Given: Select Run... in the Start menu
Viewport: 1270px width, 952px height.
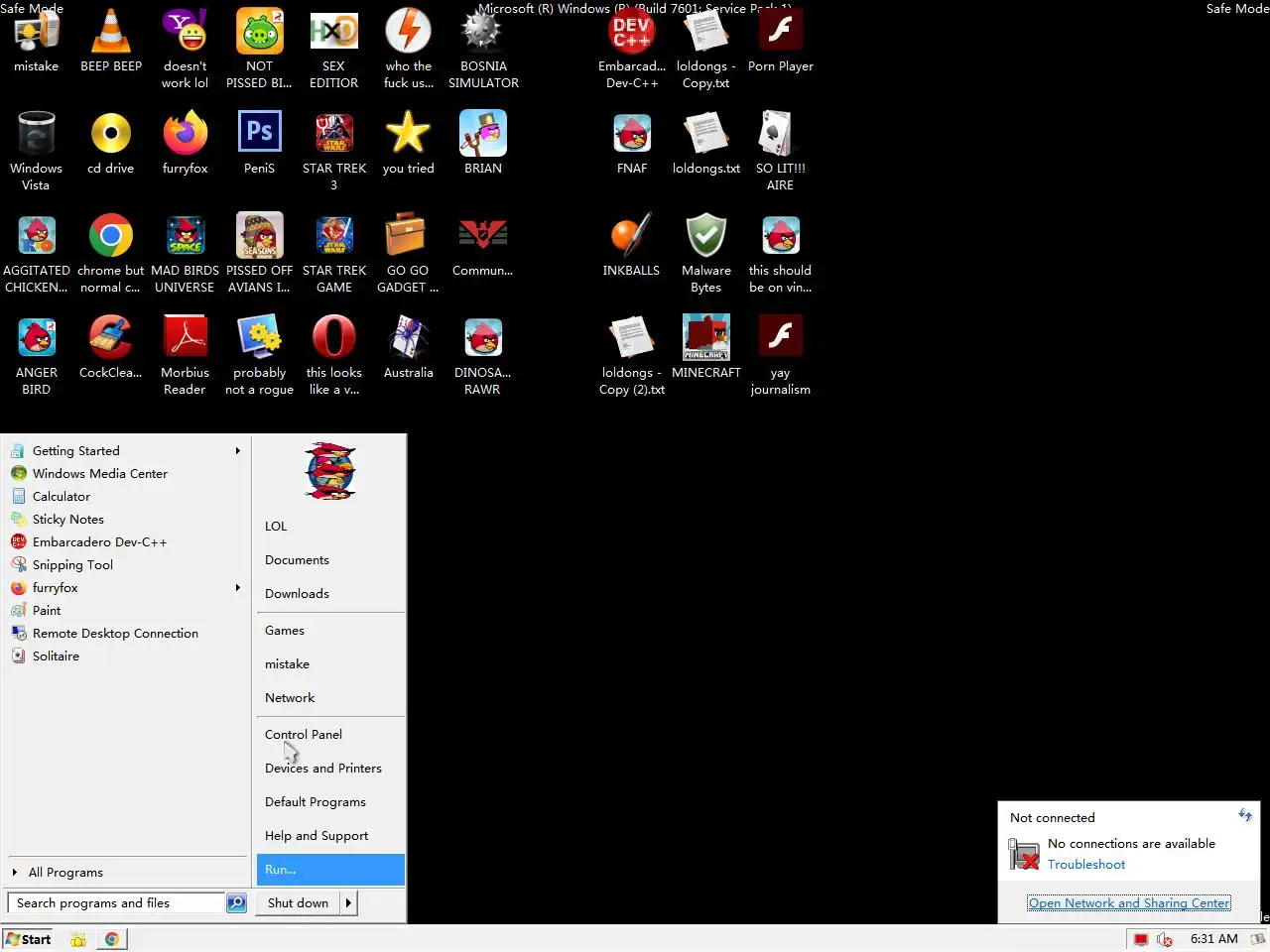Looking at the screenshot, I should [x=330, y=869].
